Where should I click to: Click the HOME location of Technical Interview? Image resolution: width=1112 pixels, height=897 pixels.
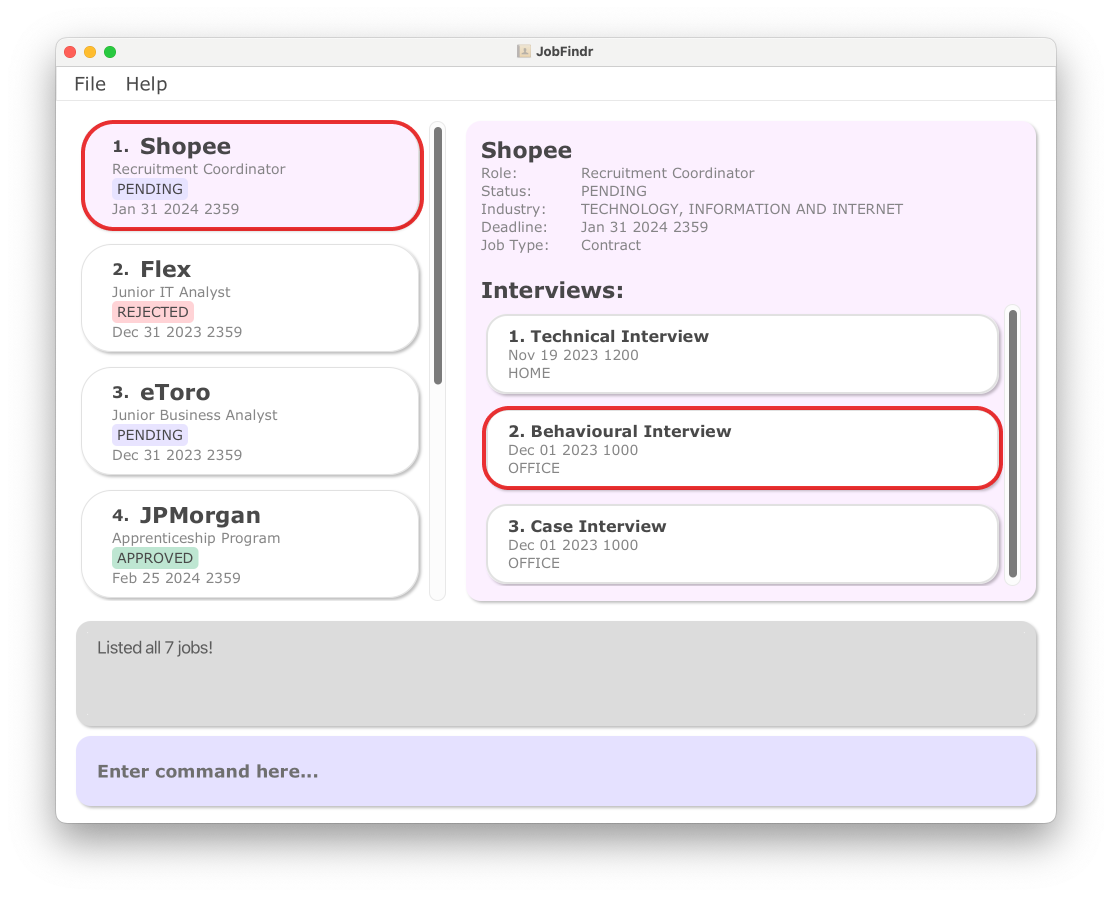coord(529,373)
